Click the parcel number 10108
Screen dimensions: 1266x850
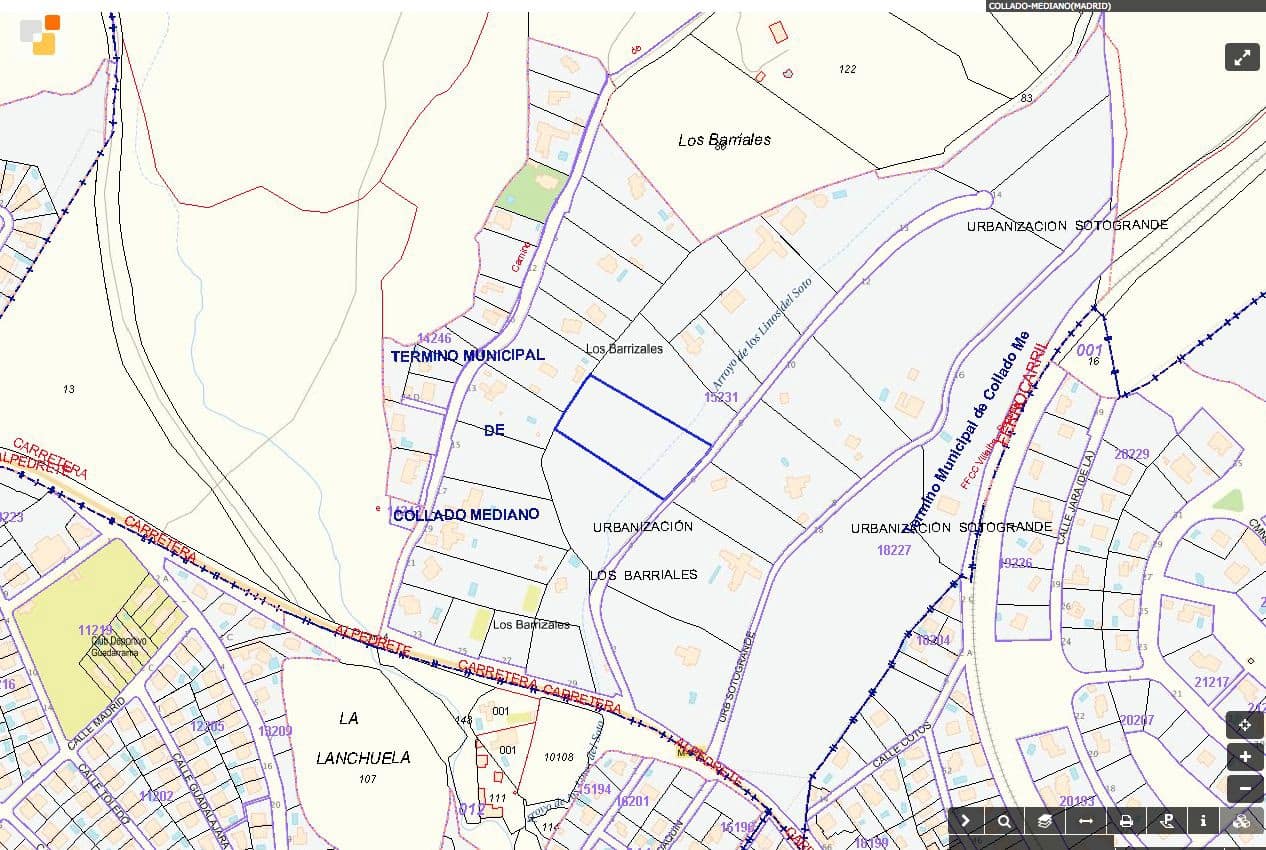pos(559,757)
